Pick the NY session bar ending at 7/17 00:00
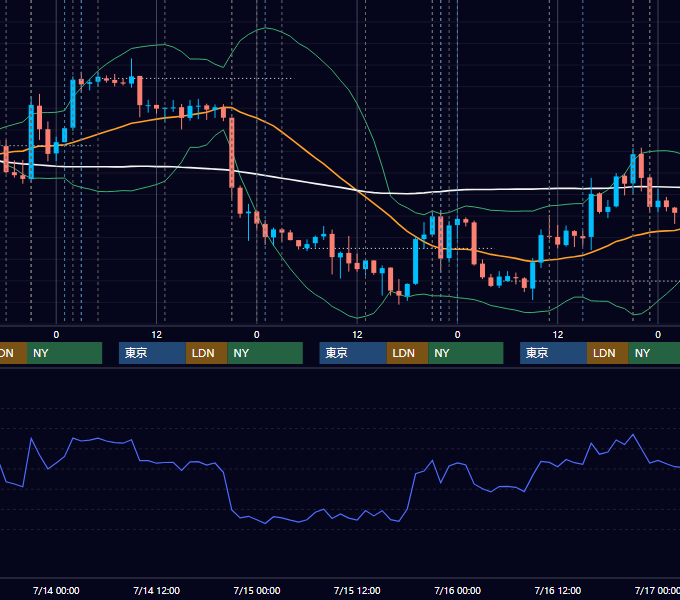 coord(654,353)
